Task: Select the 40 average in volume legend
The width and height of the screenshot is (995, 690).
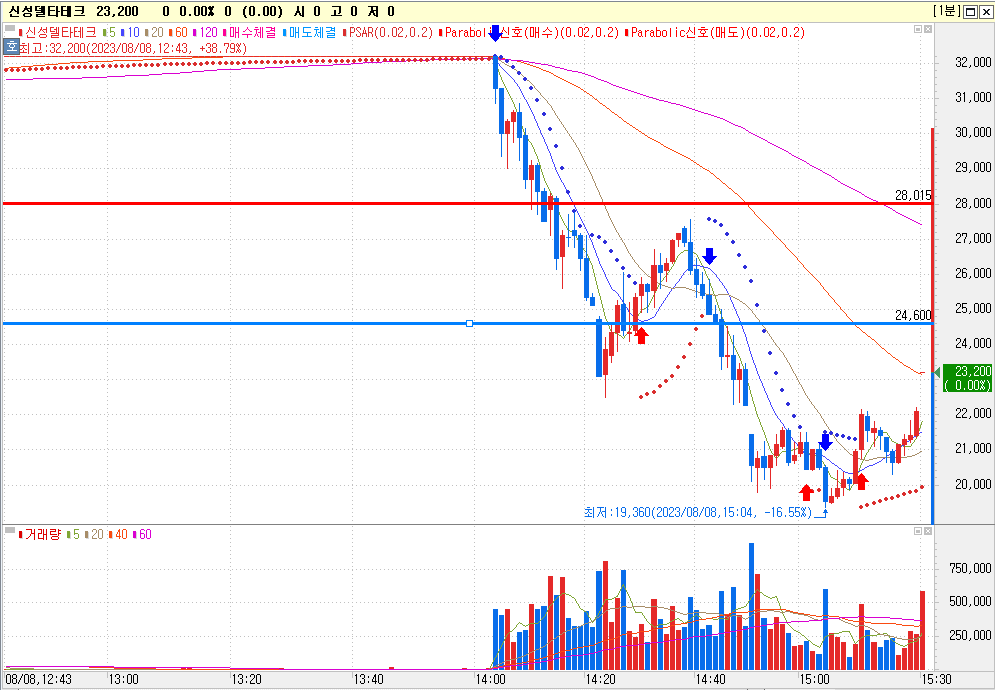Action: click(118, 534)
